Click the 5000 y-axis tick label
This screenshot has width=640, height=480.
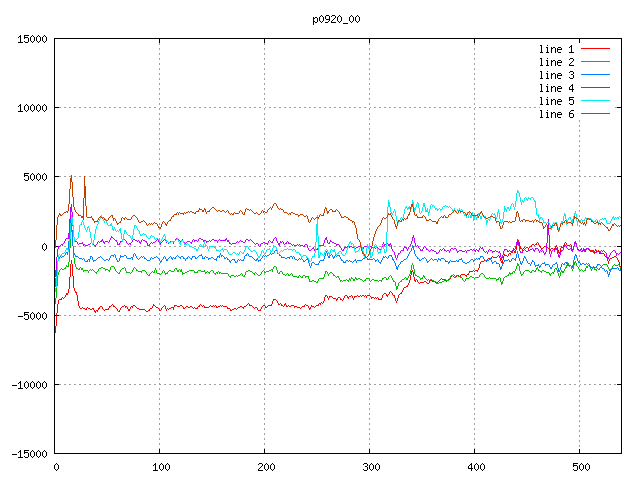click(x=34, y=177)
